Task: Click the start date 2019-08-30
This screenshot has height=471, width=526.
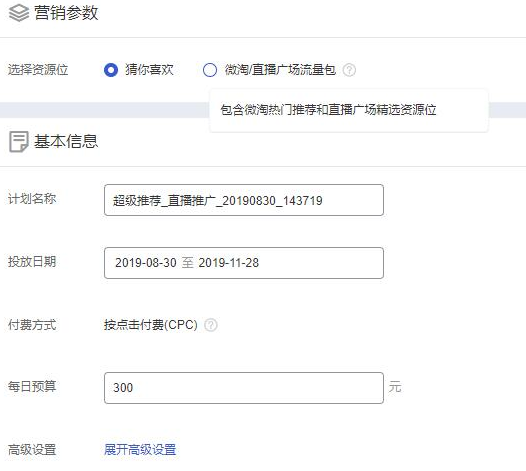Action: (146, 263)
